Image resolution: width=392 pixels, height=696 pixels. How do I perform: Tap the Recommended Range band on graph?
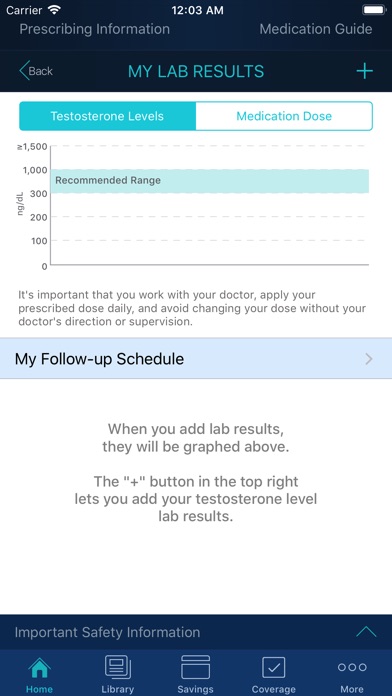[210, 181]
